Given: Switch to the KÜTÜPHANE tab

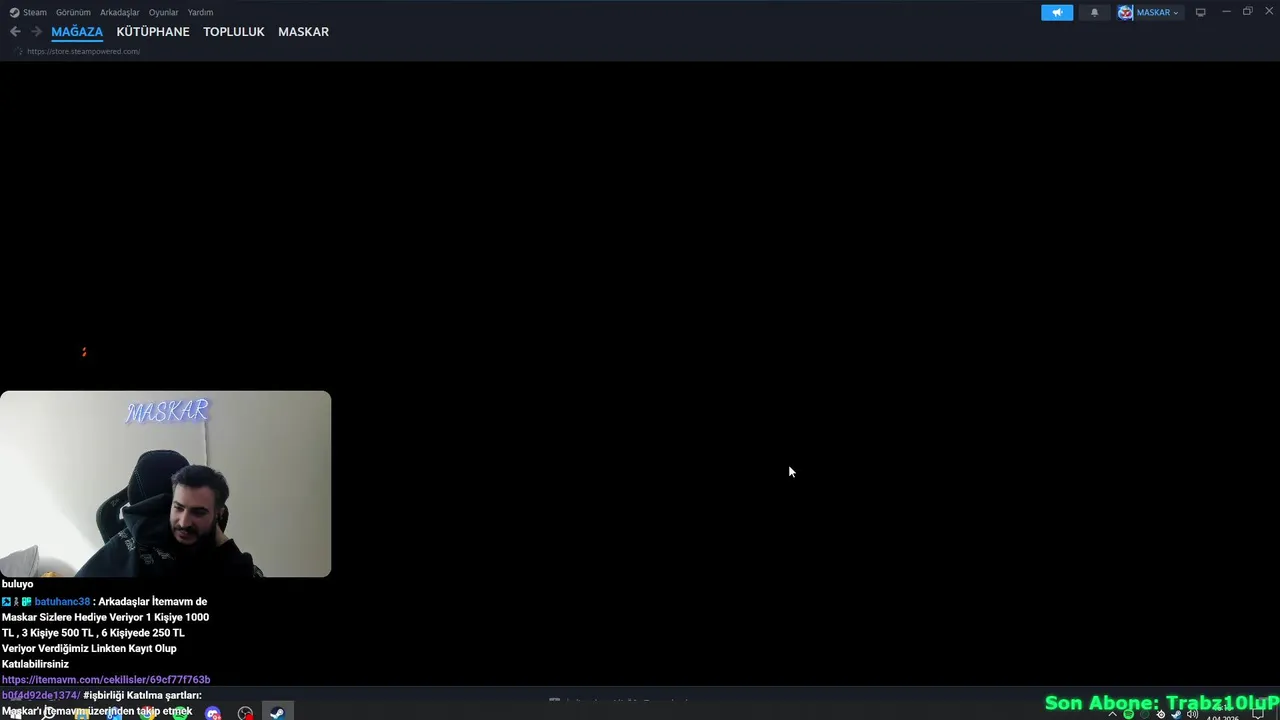Looking at the screenshot, I should click(153, 32).
